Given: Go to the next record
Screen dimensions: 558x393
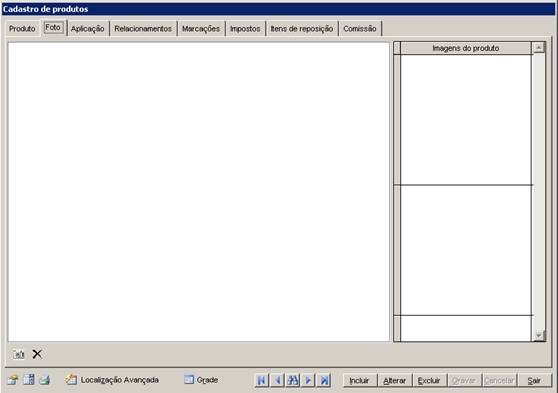Looking at the screenshot, I should (x=308, y=381).
